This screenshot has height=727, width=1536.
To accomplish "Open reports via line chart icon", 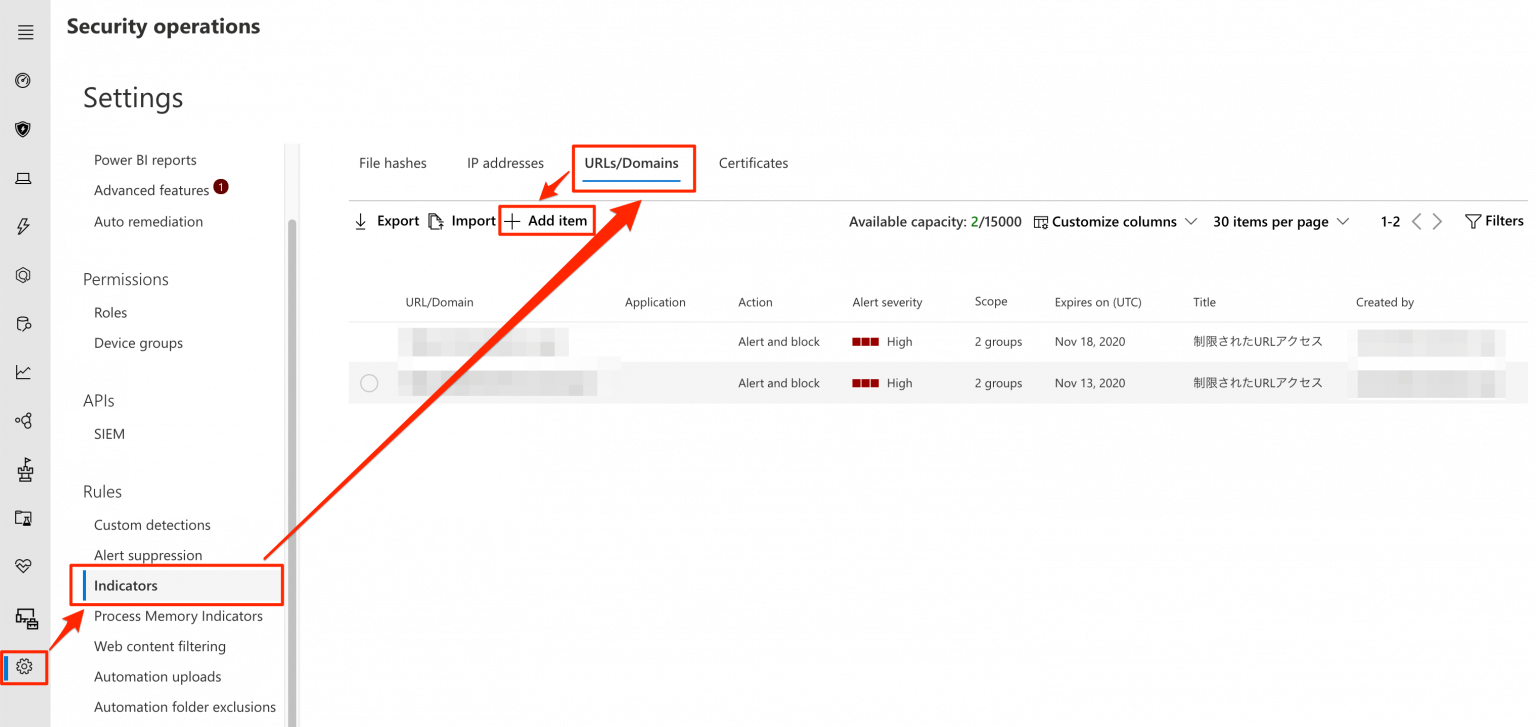I will click(22, 371).
